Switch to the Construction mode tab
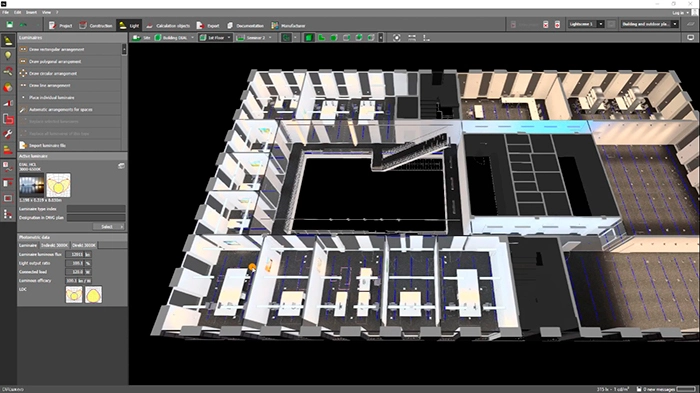Screen dimensions: 700x393 click(96, 25)
